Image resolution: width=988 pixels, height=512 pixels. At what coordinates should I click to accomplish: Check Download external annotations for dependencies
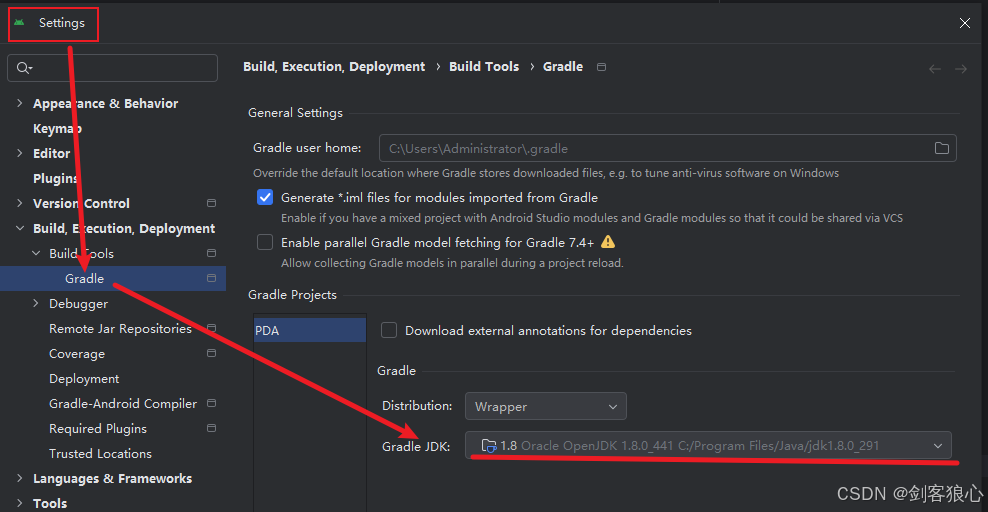click(x=389, y=330)
